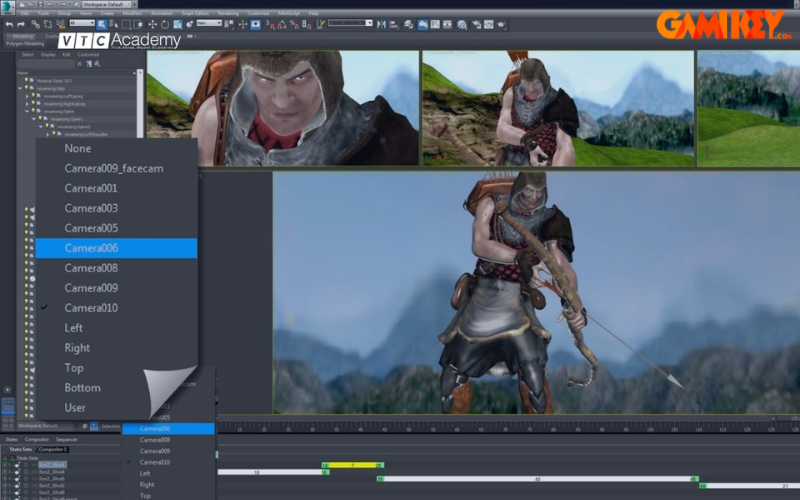This screenshot has height=500, width=800.
Task: Click the yellow shot bar in the timeline
Action: (x=353, y=465)
